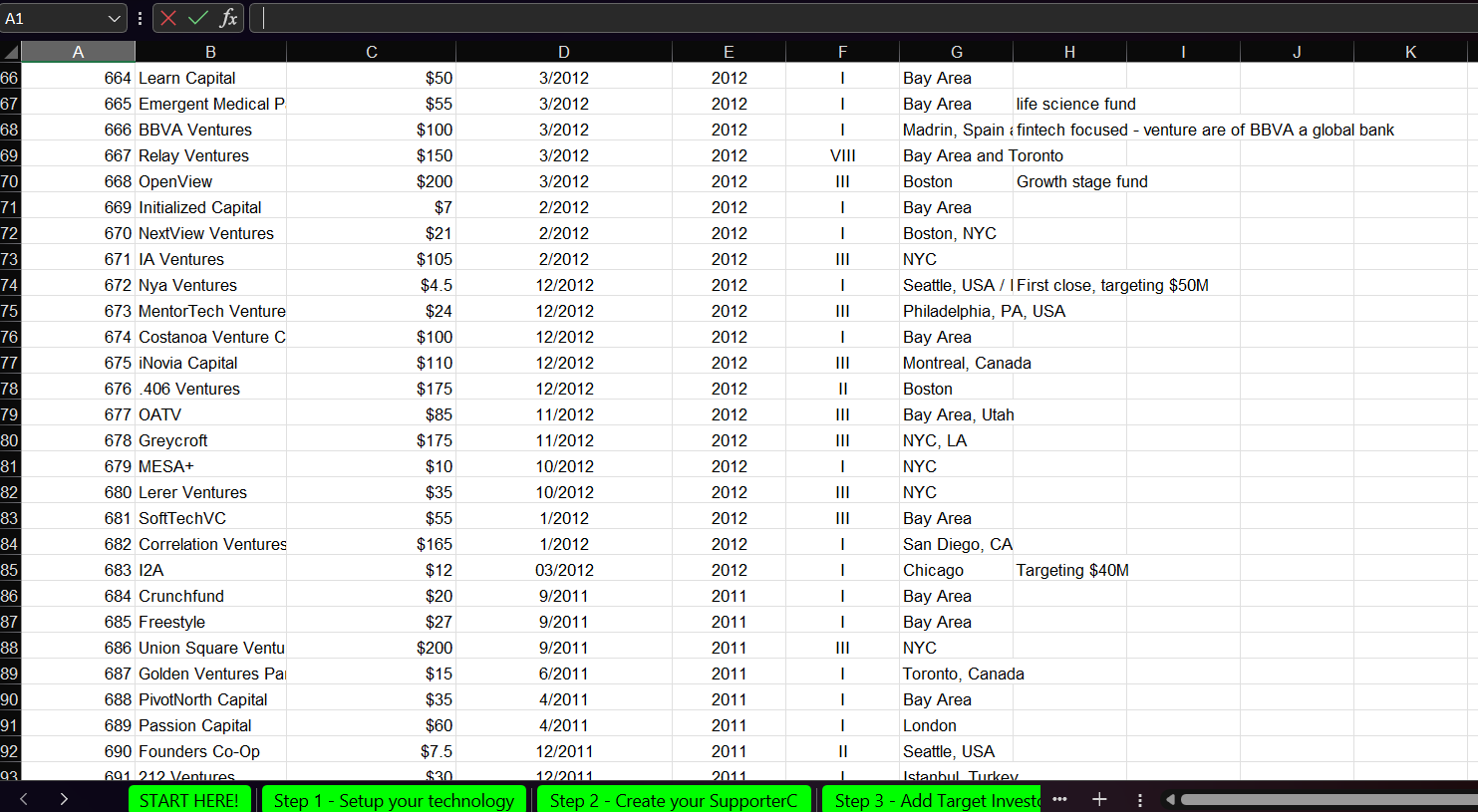Click the cell 'NextView Ventures'
The image size is (1478, 812).
(x=210, y=233)
